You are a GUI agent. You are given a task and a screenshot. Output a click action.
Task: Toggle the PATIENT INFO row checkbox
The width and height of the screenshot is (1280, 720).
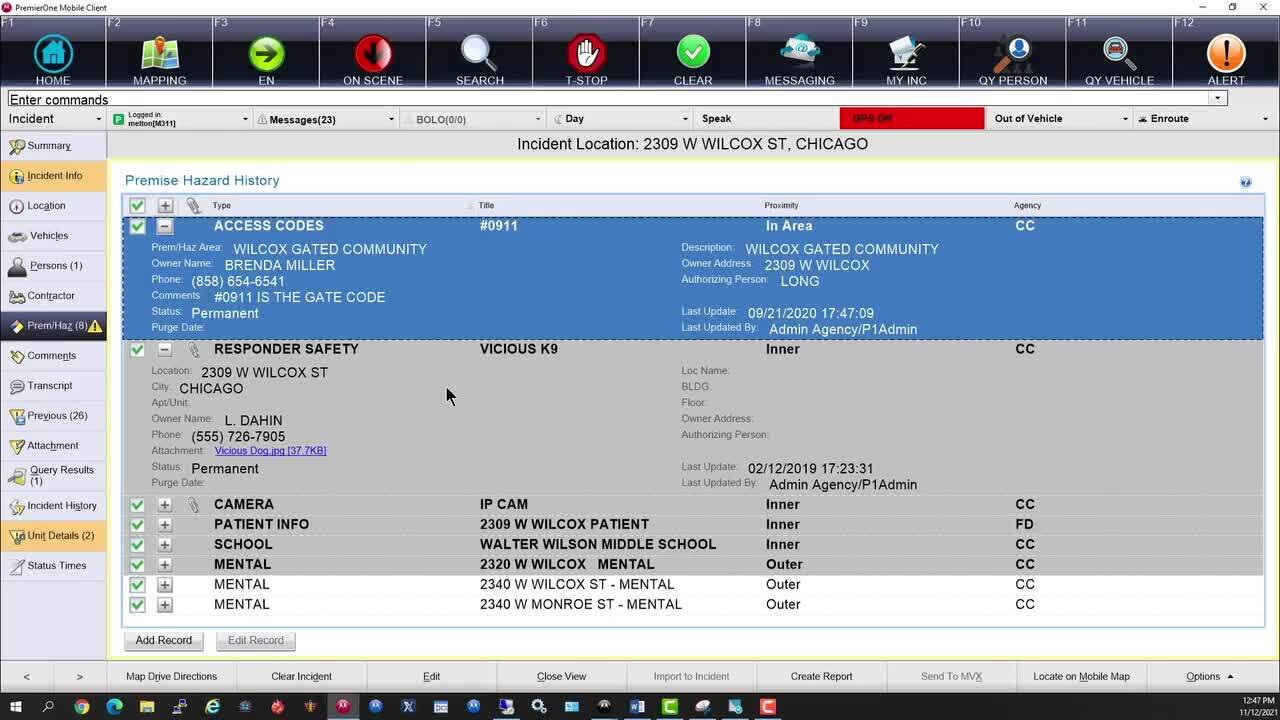[137, 525]
